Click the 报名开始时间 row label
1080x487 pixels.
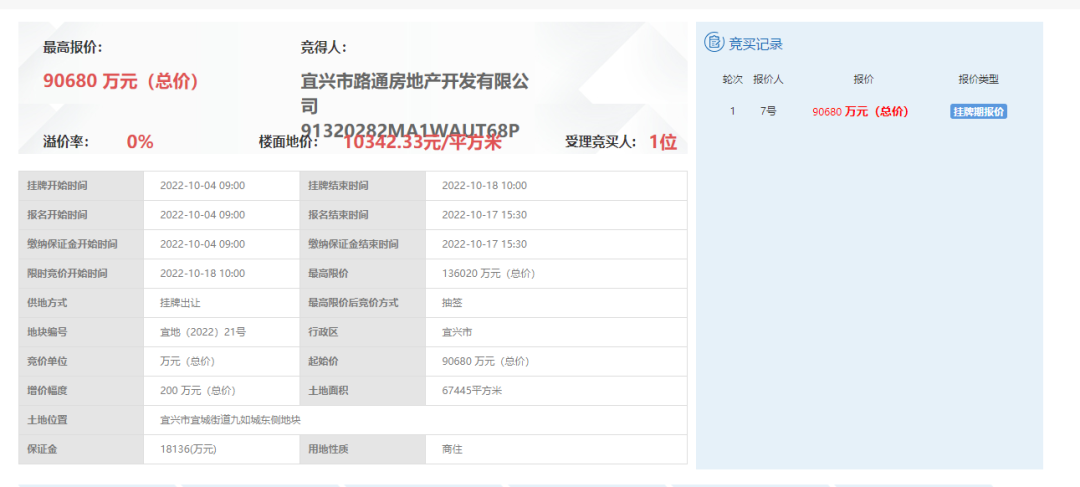pyautogui.click(x=57, y=215)
